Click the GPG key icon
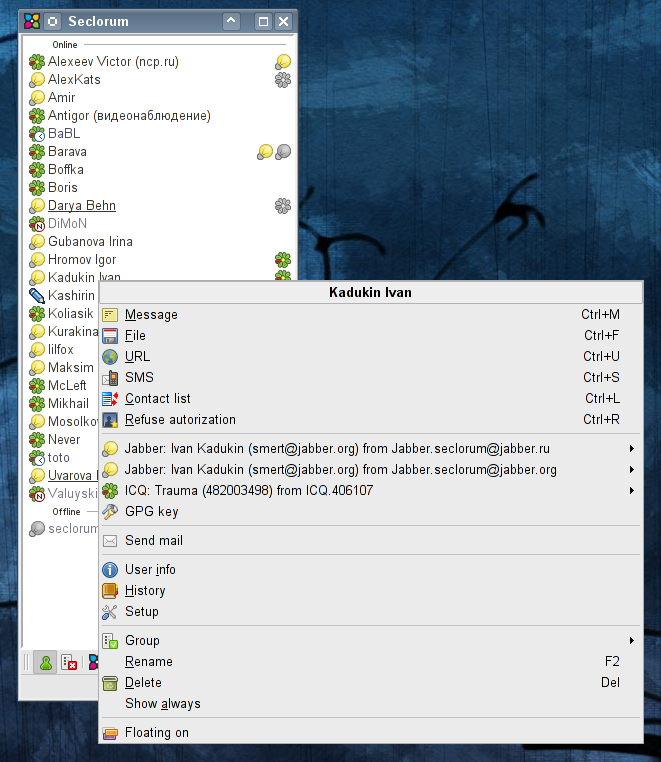Image resolution: width=661 pixels, height=762 pixels. point(110,511)
